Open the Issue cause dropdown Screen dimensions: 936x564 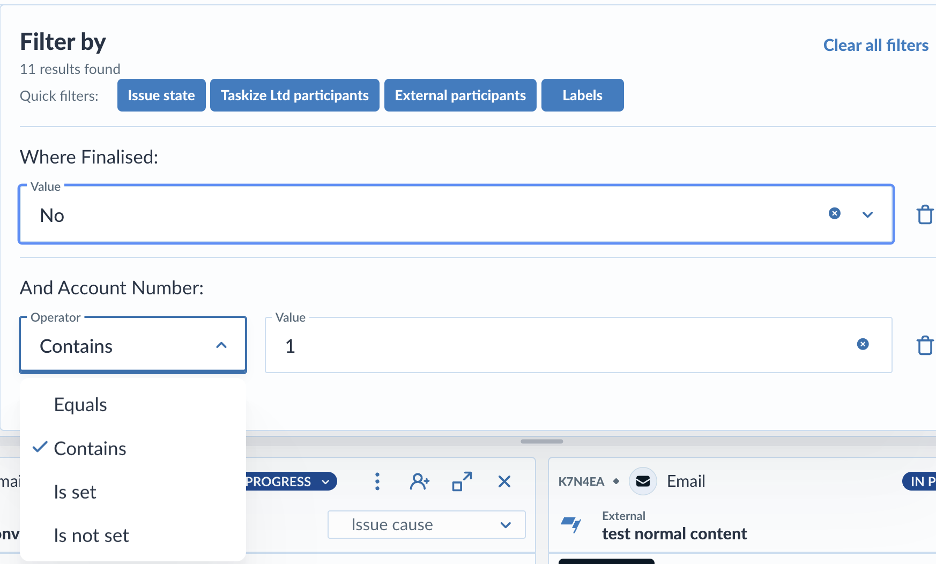(x=427, y=525)
